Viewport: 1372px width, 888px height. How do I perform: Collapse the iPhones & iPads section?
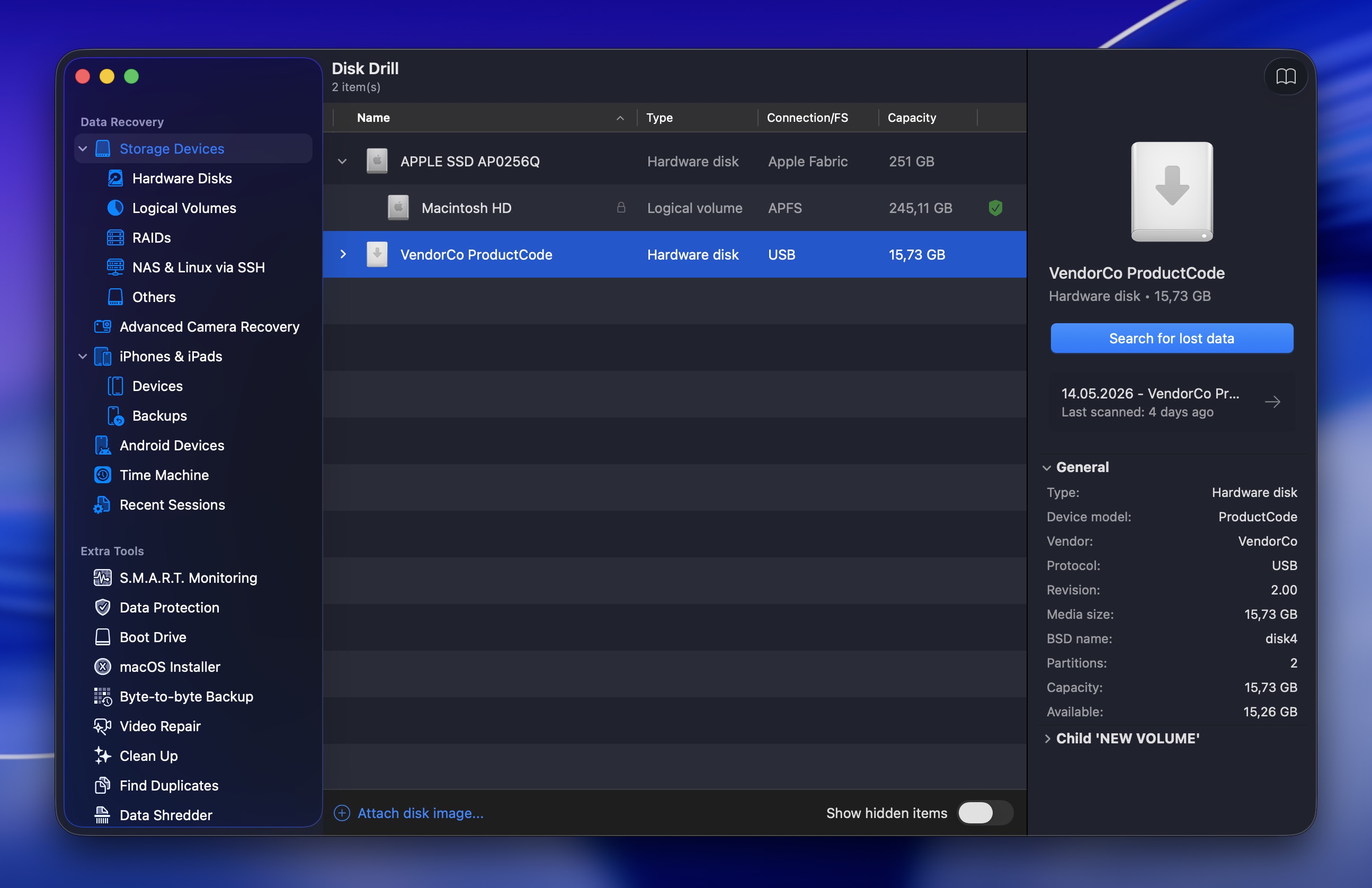83,357
